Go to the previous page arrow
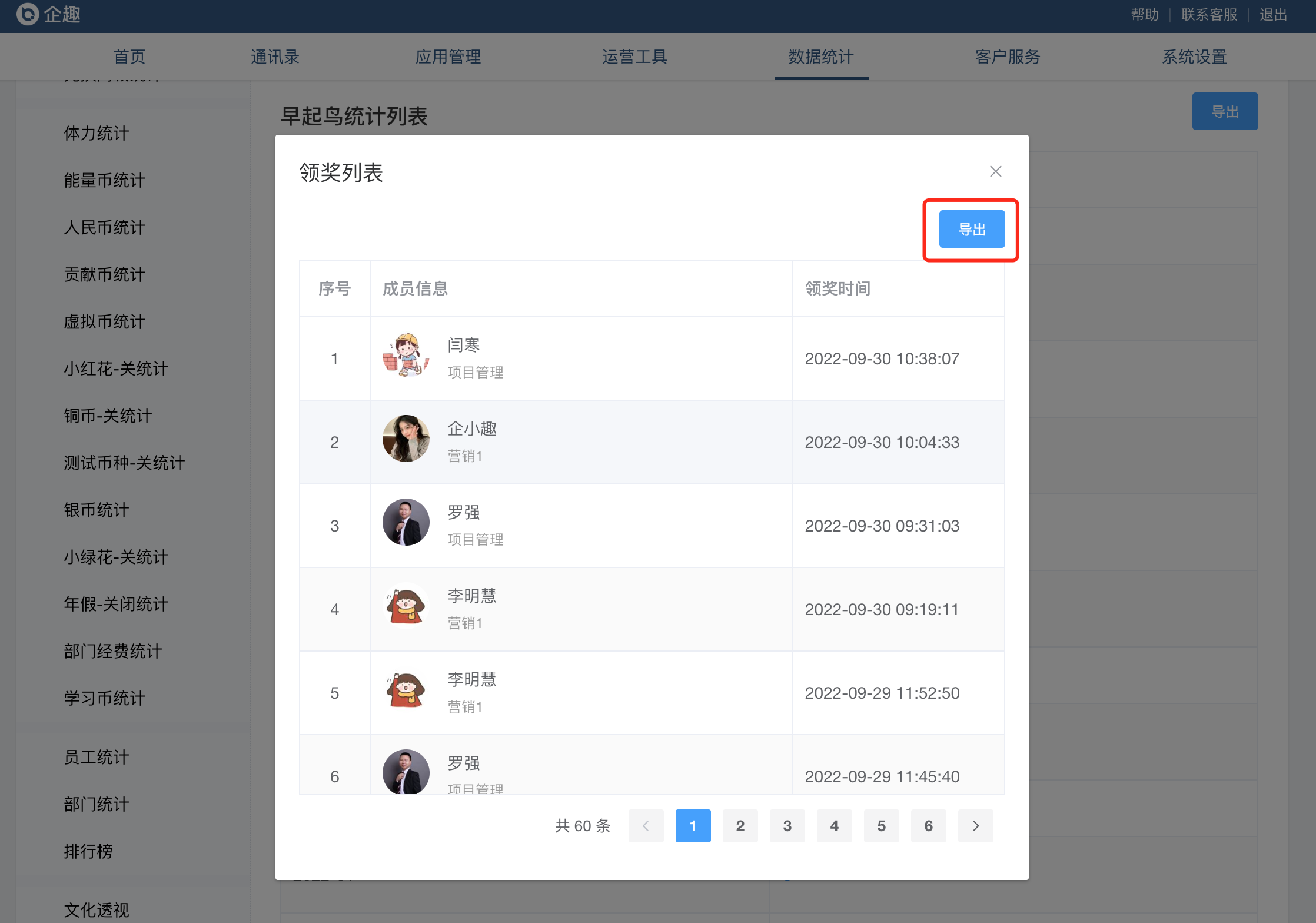The height and width of the screenshot is (923, 1316). pos(646,826)
